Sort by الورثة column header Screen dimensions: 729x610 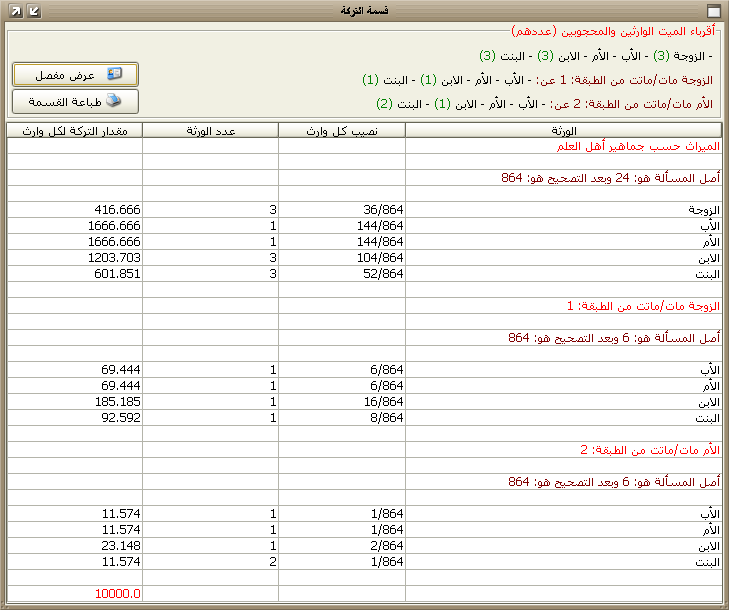[563, 131]
